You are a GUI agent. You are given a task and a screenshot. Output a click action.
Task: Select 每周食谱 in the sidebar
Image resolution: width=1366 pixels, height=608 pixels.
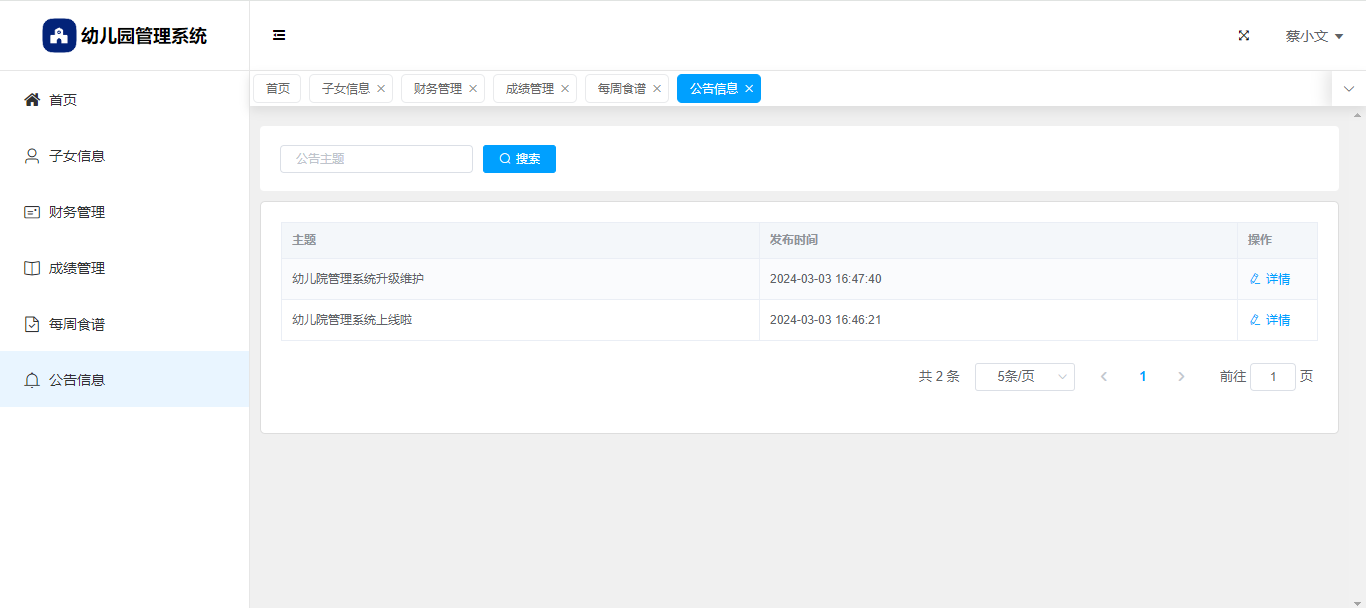pyautogui.click(x=77, y=324)
